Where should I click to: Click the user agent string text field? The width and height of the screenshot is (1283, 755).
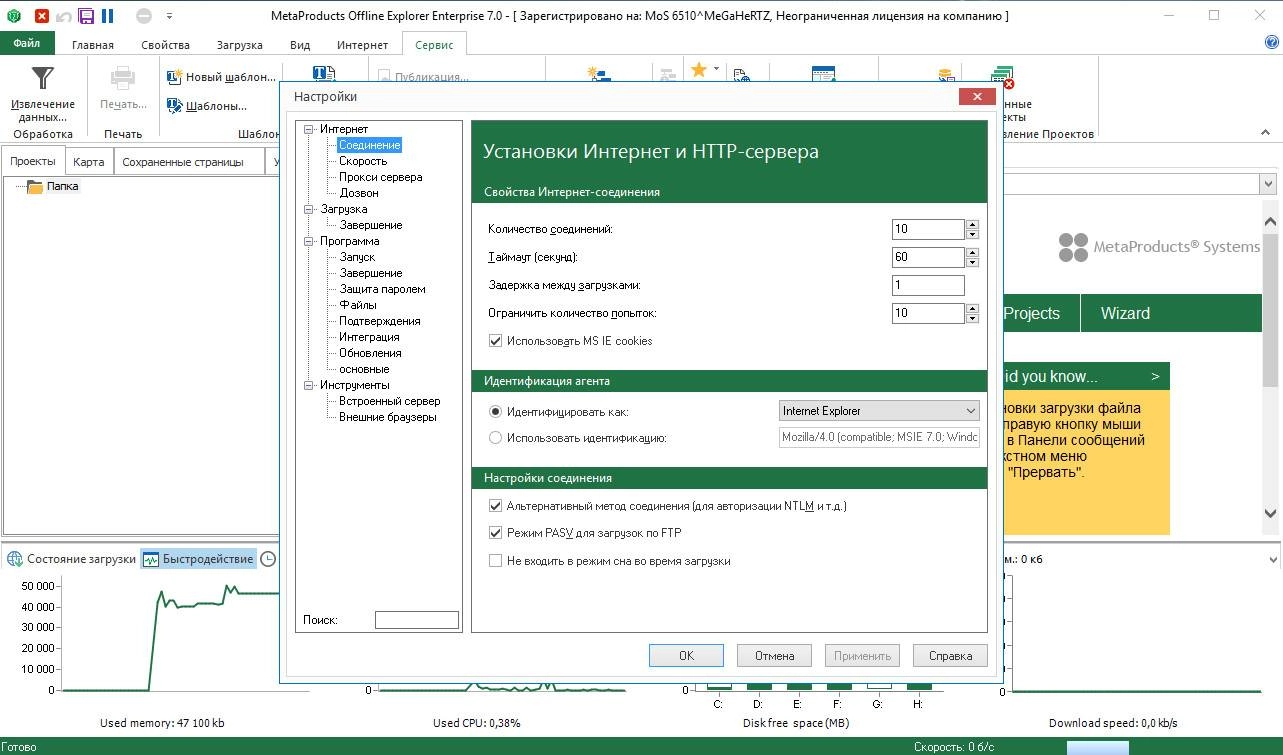pyautogui.click(x=879, y=437)
